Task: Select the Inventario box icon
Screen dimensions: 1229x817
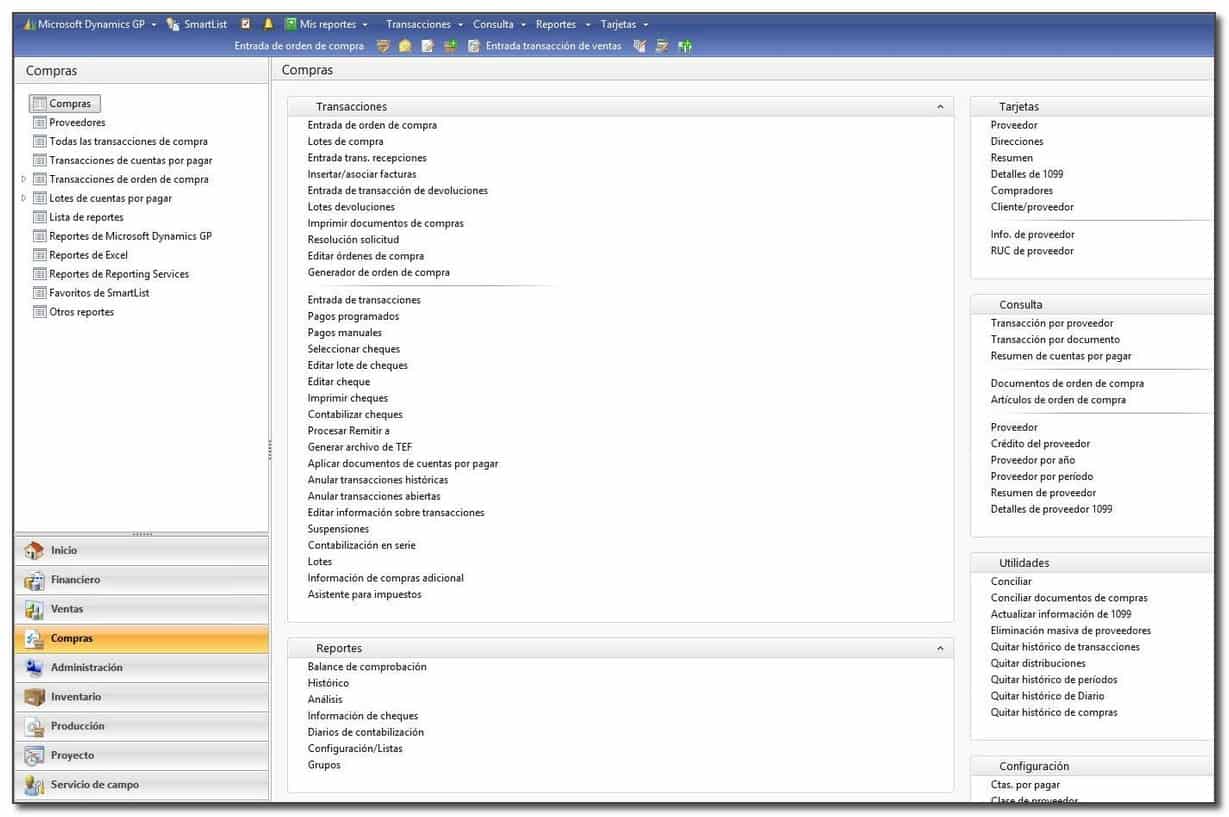Action: pyautogui.click(x=35, y=698)
